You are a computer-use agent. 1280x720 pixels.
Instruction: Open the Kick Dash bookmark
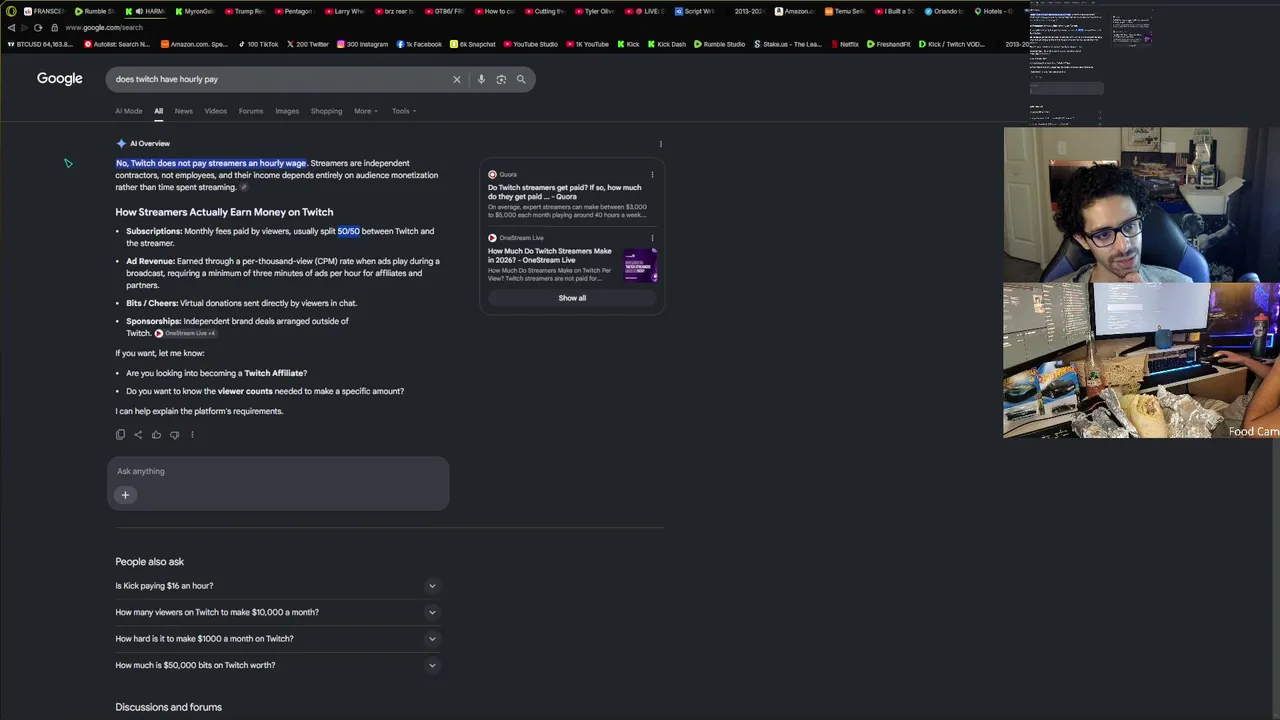point(667,44)
